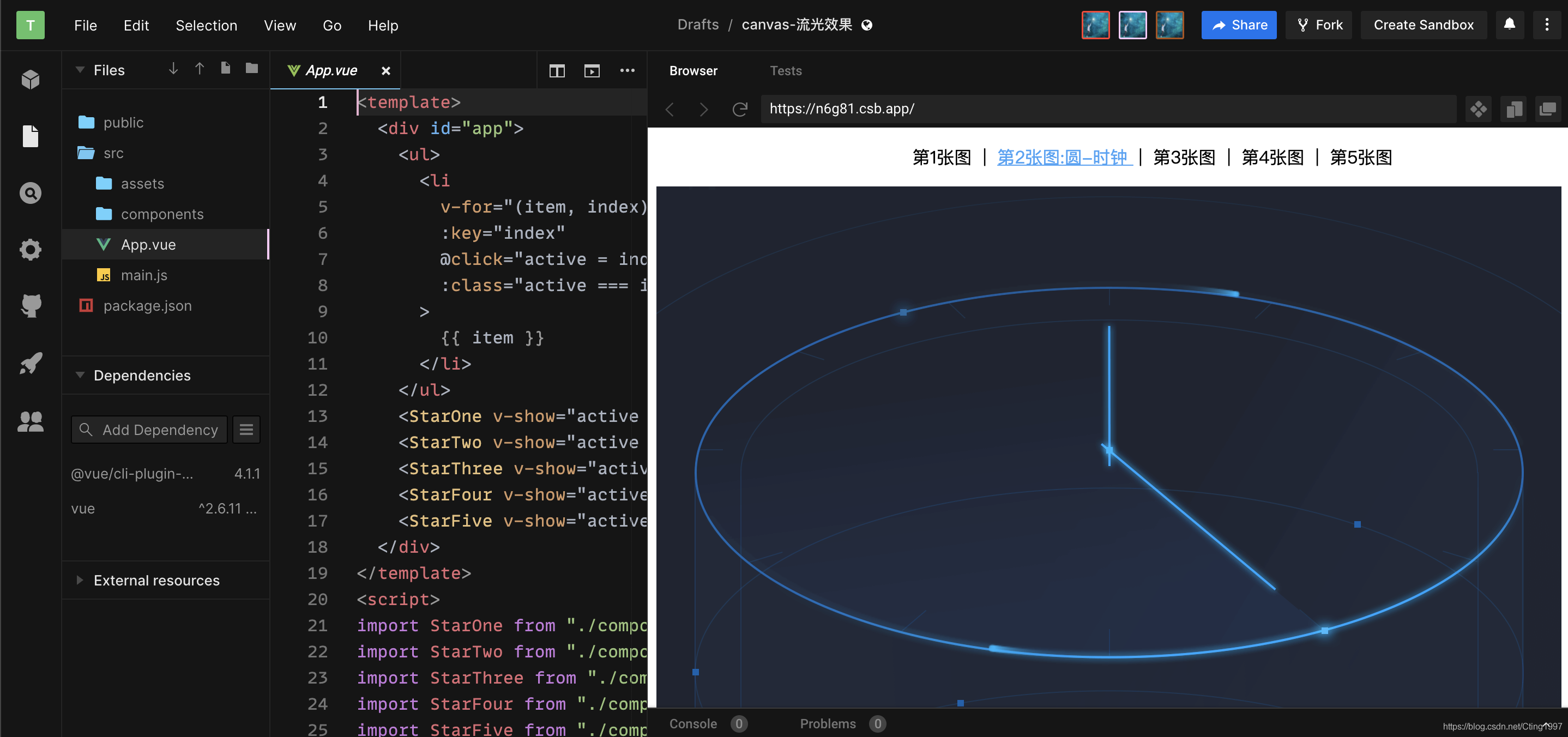Click the Share button
This screenshot has height=737, width=1568.
pyautogui.click(x=1239, y=25)
